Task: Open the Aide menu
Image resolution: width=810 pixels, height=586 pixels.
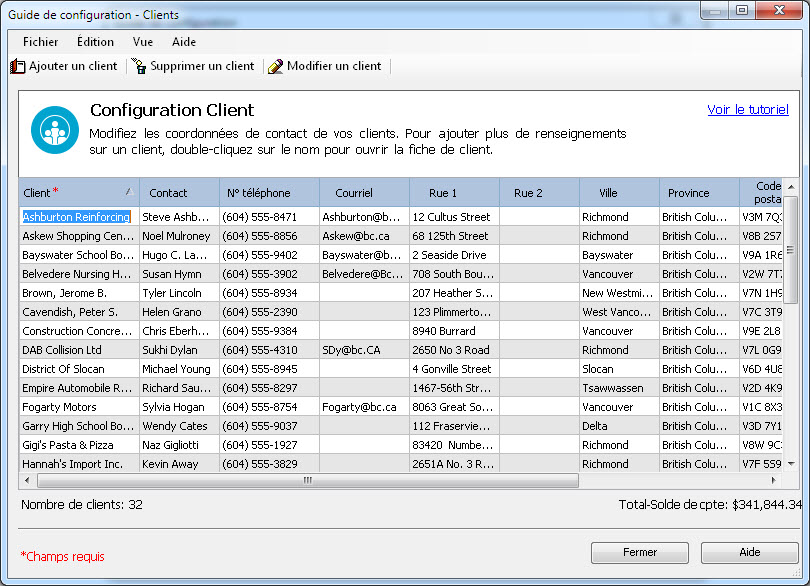Action: [184, 42]
